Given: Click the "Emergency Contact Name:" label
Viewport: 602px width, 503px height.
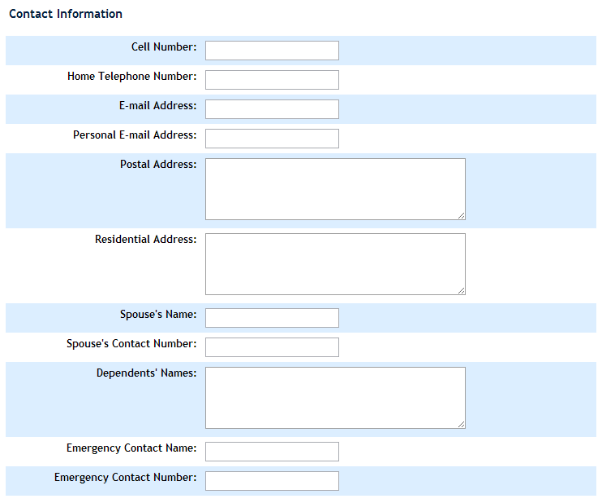Looking at the screenshot, I should click(x=131, y=449).
